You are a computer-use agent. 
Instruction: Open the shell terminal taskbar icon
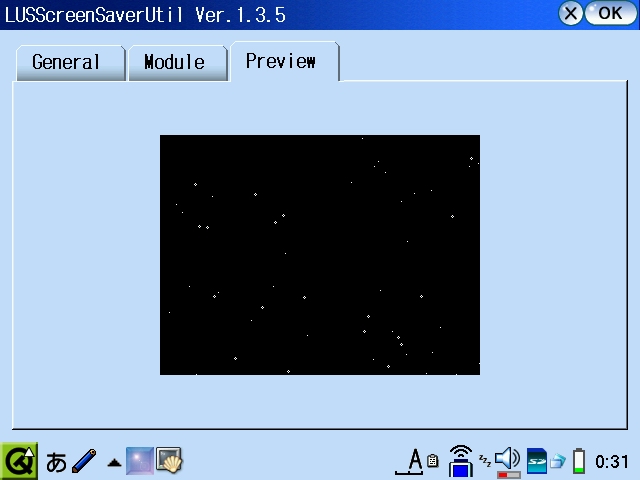169,461
